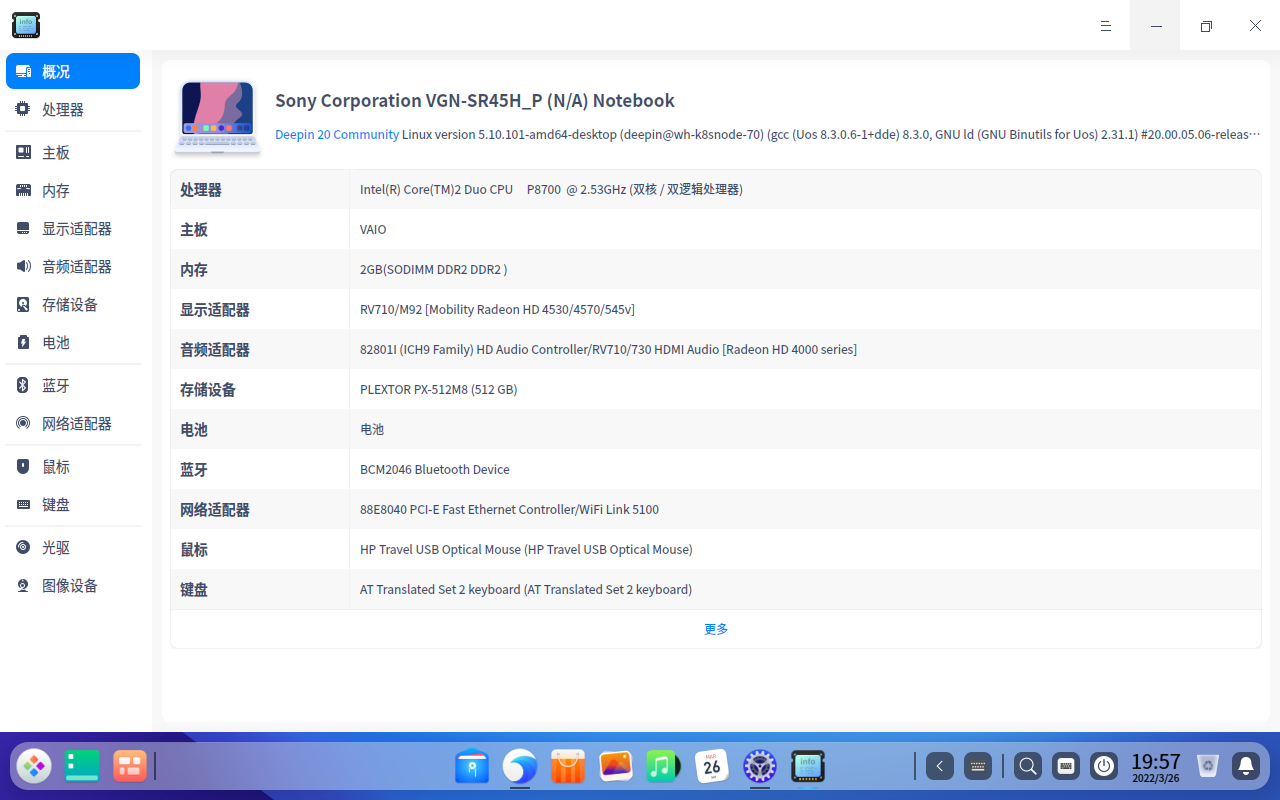Open the gear Control Center icon in the dock

[x=760, y=766]
